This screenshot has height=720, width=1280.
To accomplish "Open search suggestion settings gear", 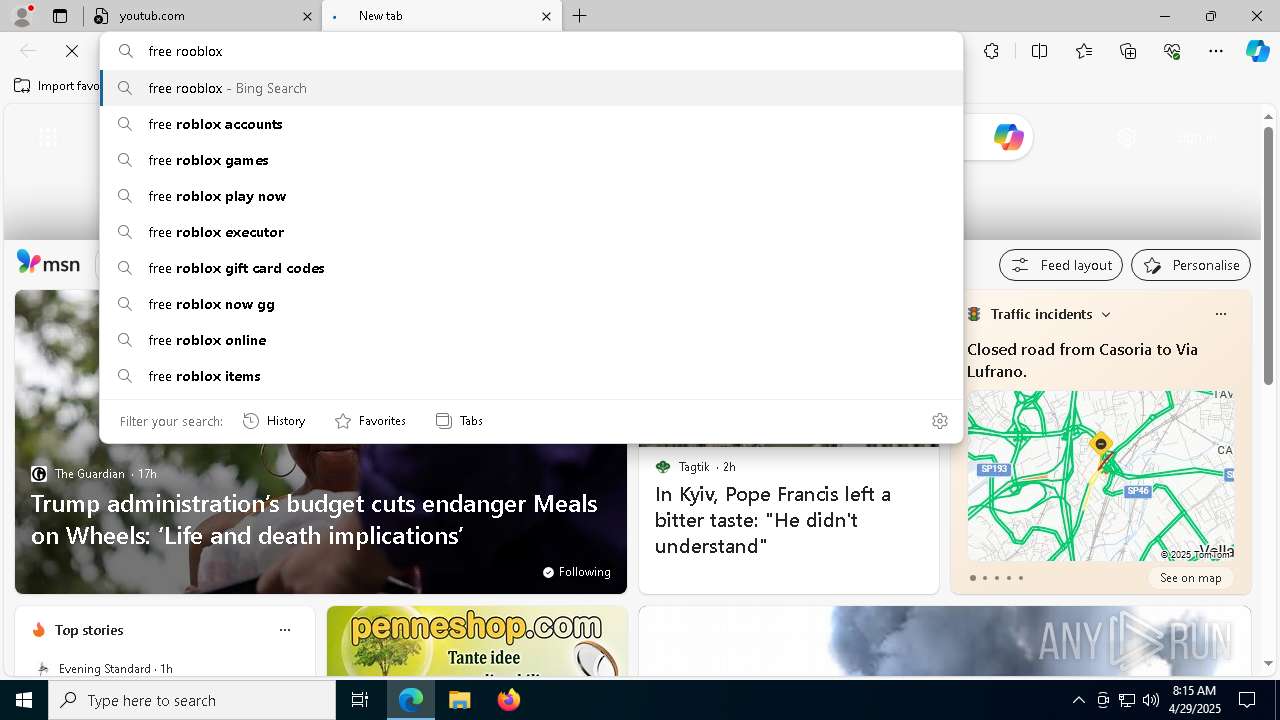I will coord(939,421).
